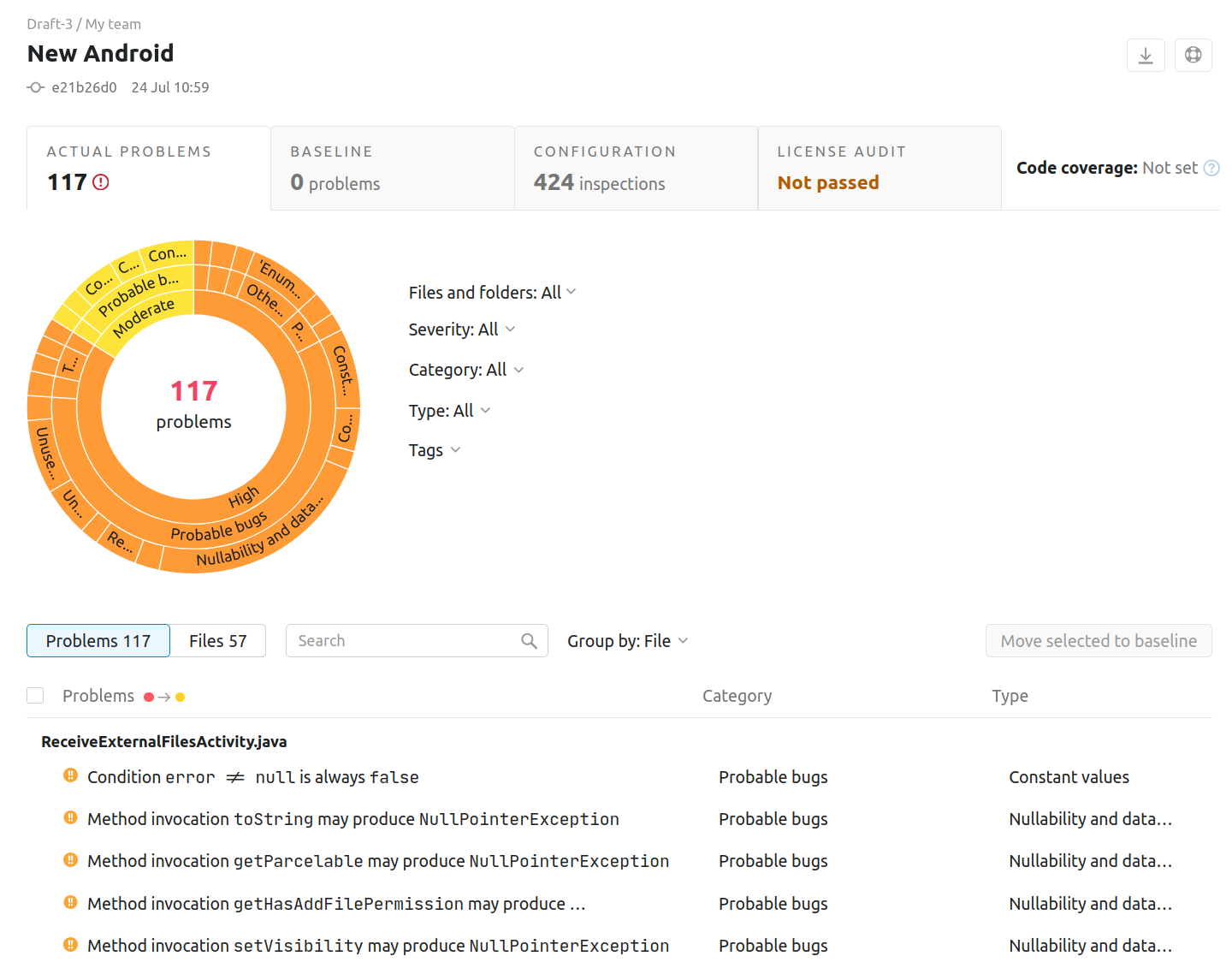Screen dimensions: 1232x962
Task: Click the yellow Moderate segment in the chart
Action: 144,317
